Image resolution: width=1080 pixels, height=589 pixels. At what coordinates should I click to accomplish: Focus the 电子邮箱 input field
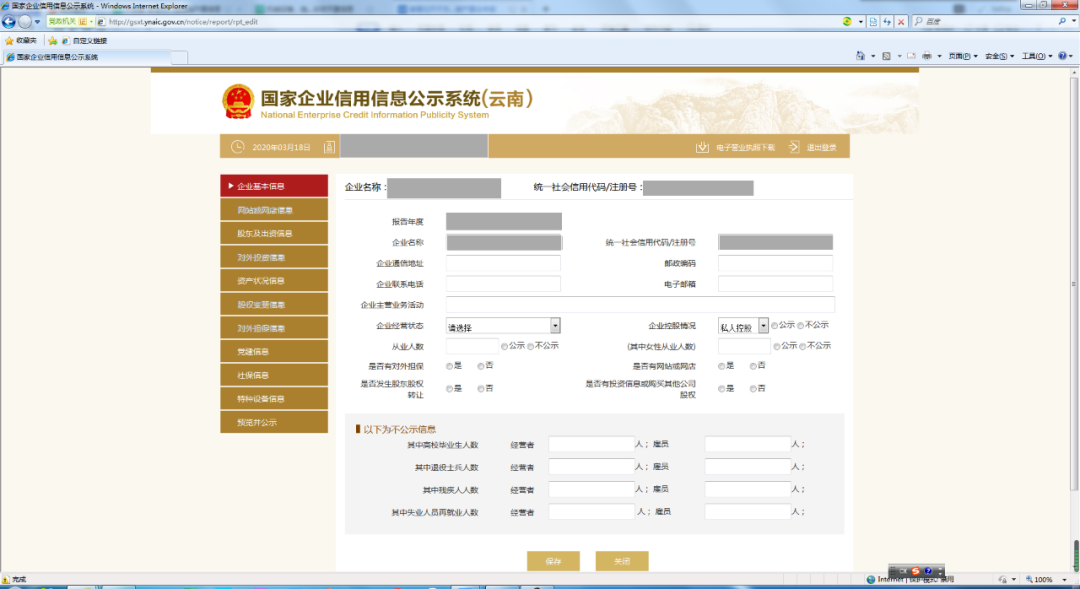tap(776, 284)
